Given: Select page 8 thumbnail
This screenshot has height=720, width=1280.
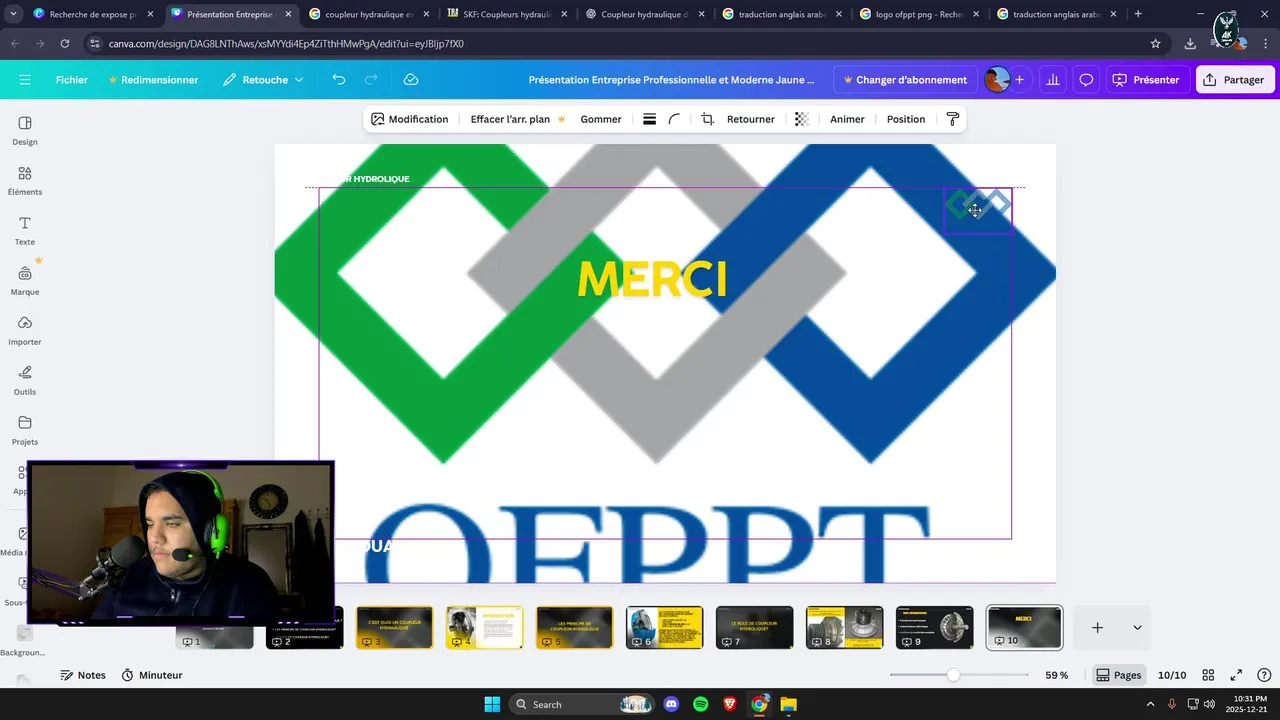Looking at the screenshot, I should pyautogui.click(x=844, y=627).
